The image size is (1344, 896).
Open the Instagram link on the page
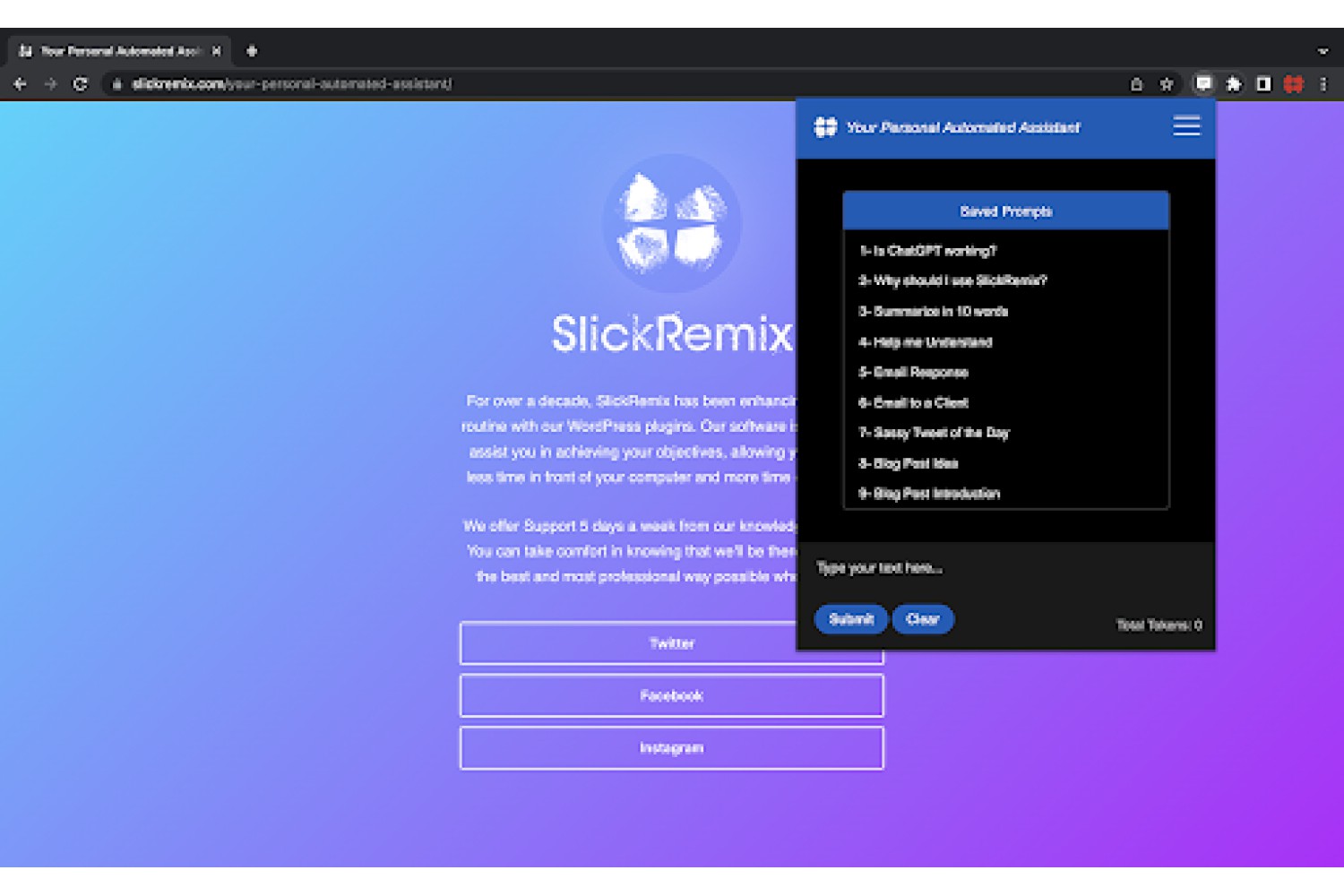pyautogui.click(x=672, y=748)
